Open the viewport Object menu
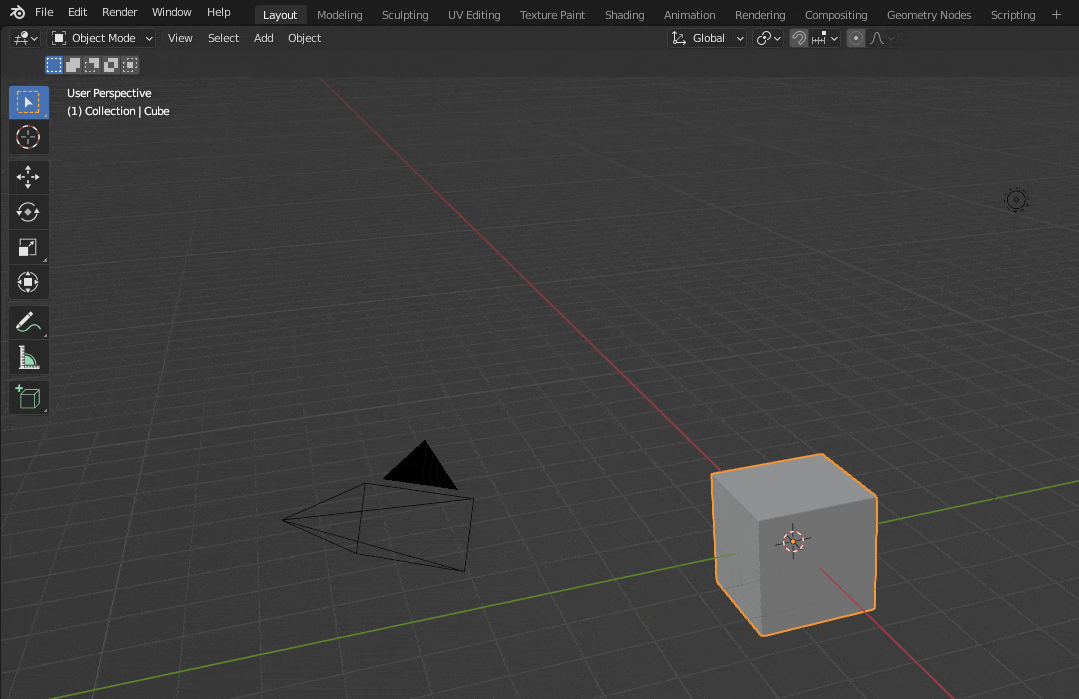 (304, 39)
